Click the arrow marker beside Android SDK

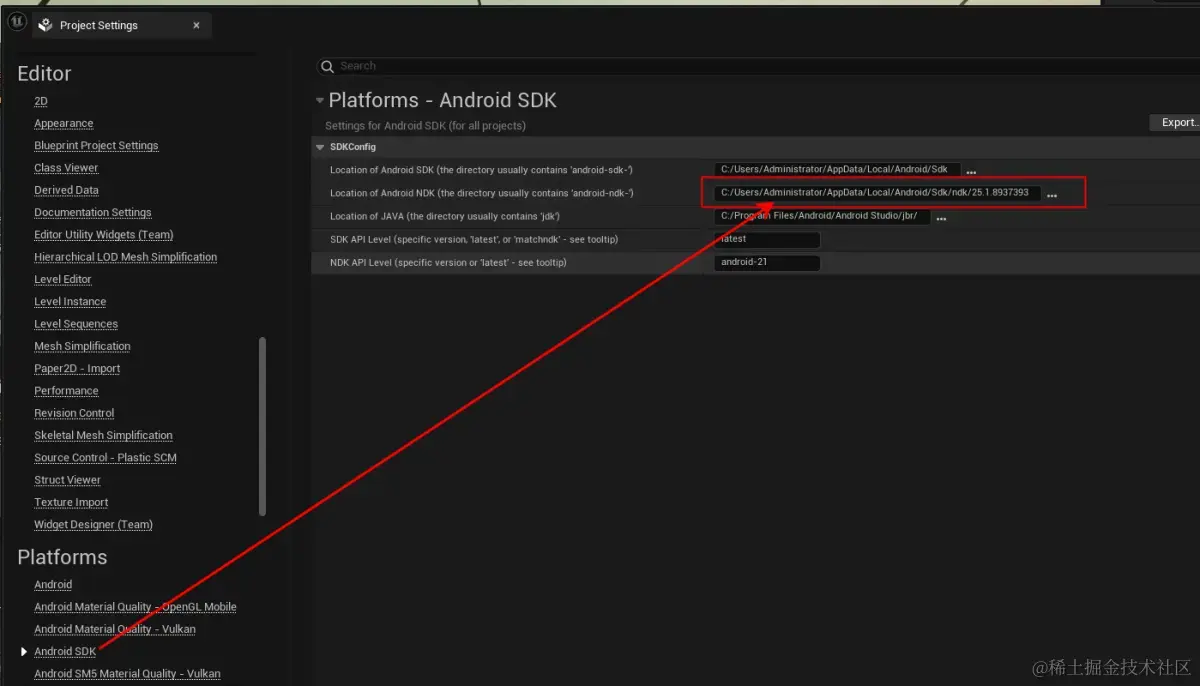pos(25,651)
